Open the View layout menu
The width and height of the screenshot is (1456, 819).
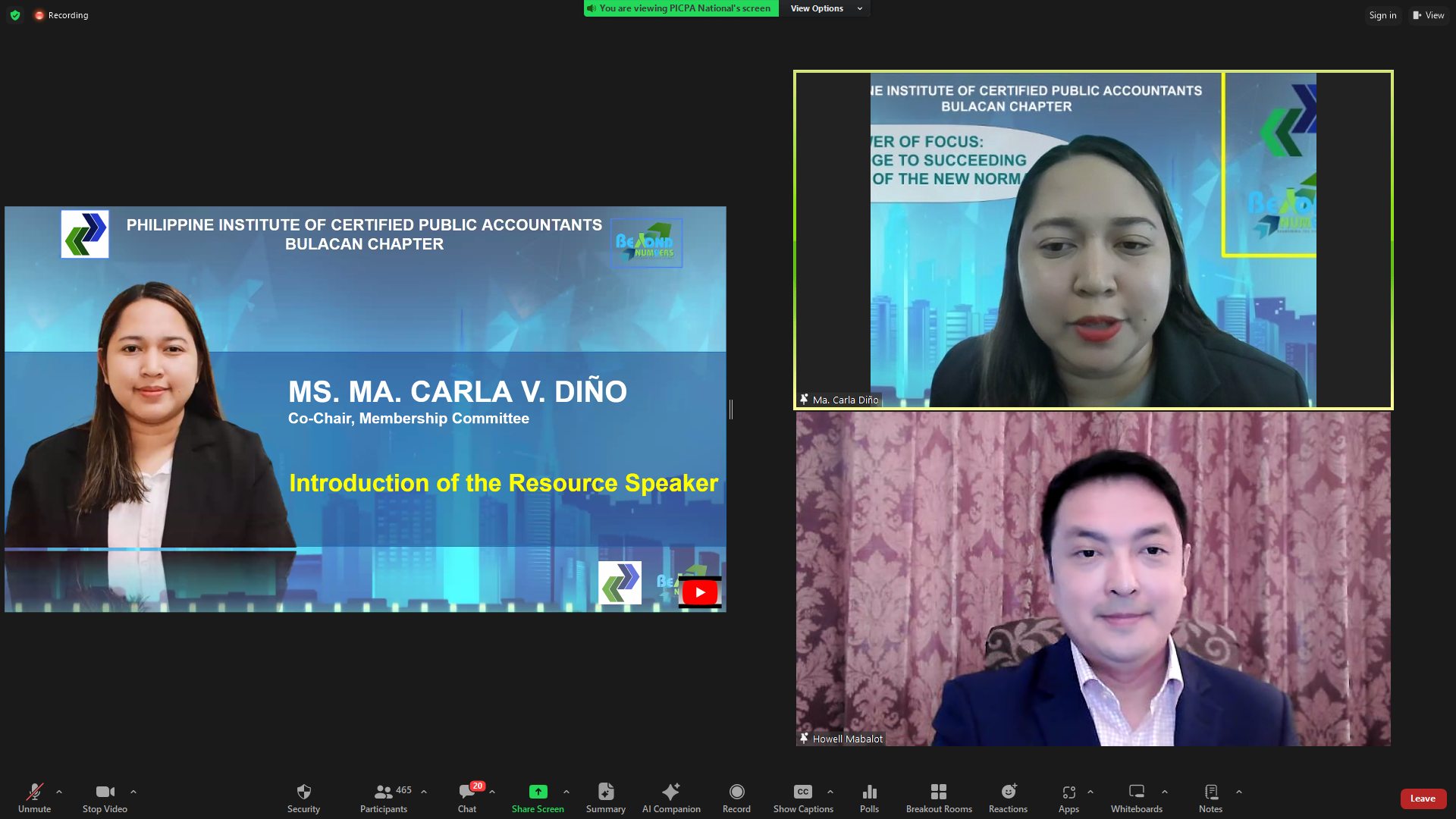(1428, 15)
